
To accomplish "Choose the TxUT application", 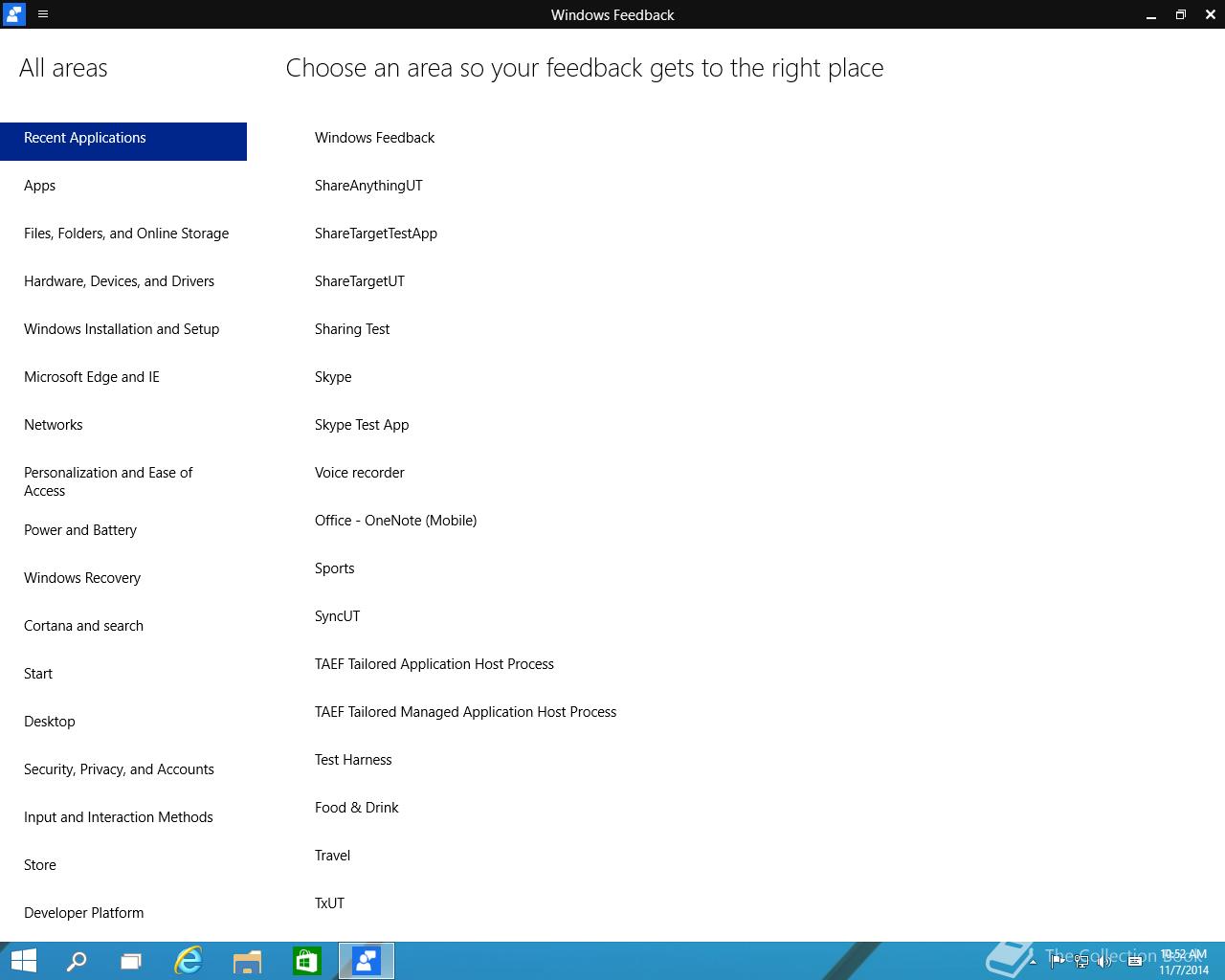I will [x=329, y=903].
